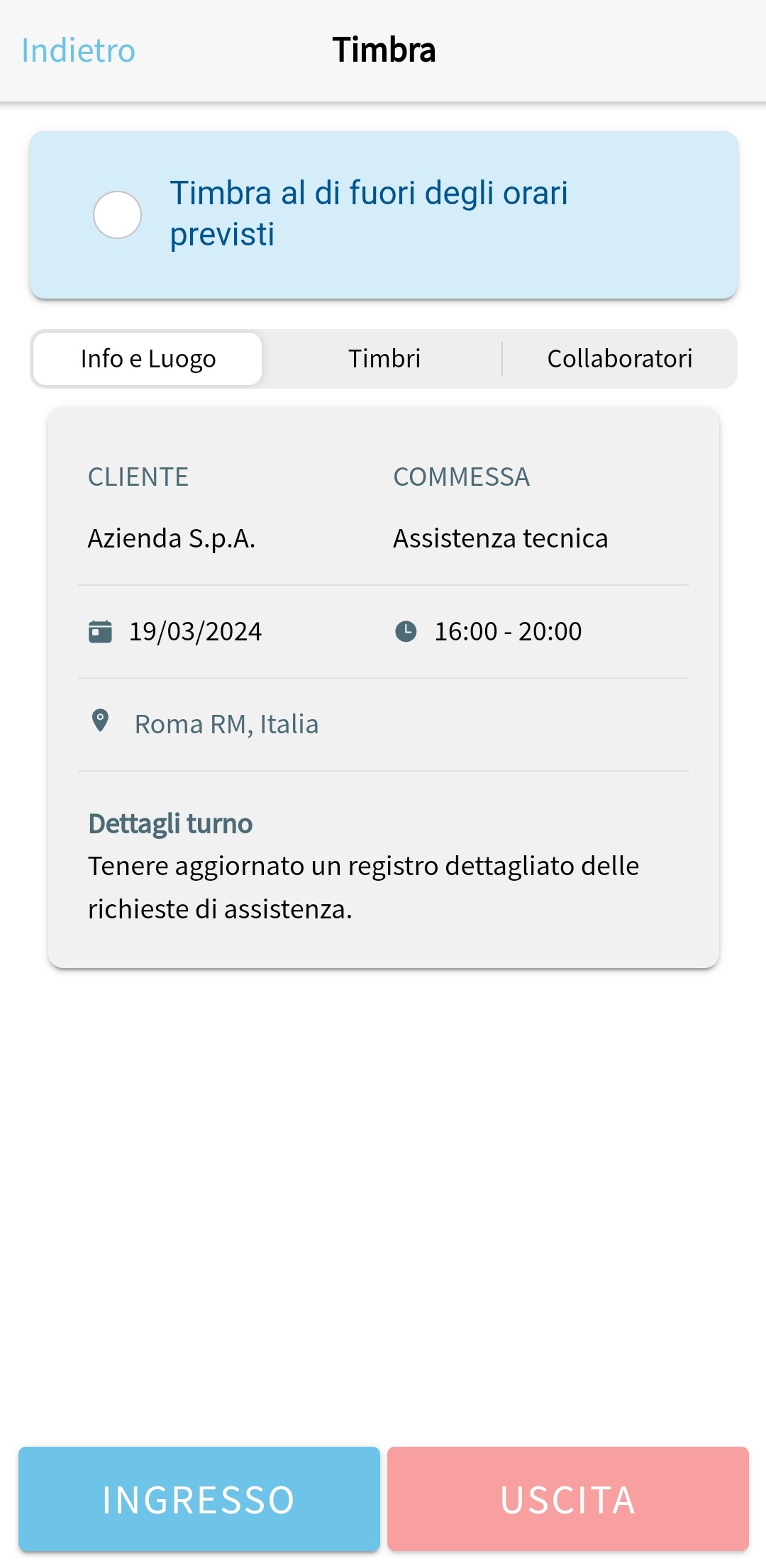Tap the 'Dettagli turno' heading
The image size is (766, 1568).
click(170, 823)
